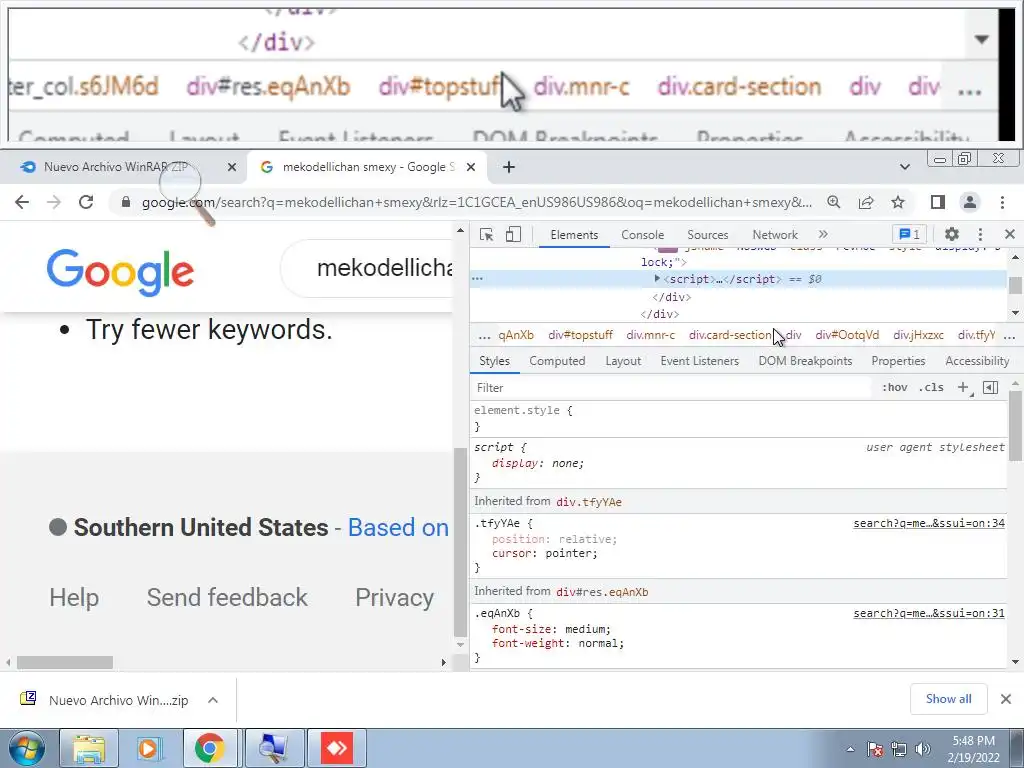Bookmark this page with the star icon
This screenshot has width=1024, height=768.
[x=898, y=202]
